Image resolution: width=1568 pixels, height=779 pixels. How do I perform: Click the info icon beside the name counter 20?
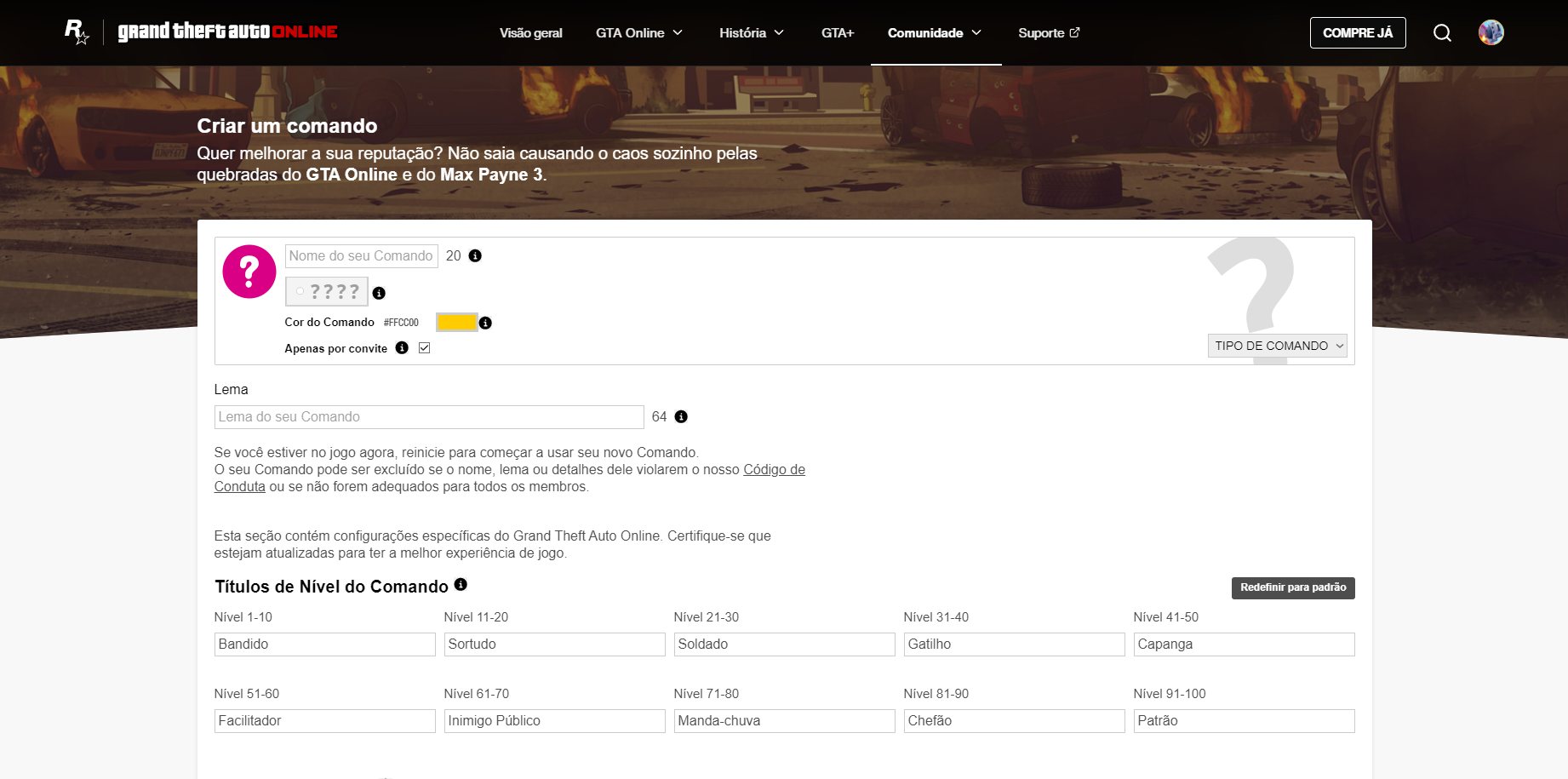pyautogui.click(x=475, y=255)
